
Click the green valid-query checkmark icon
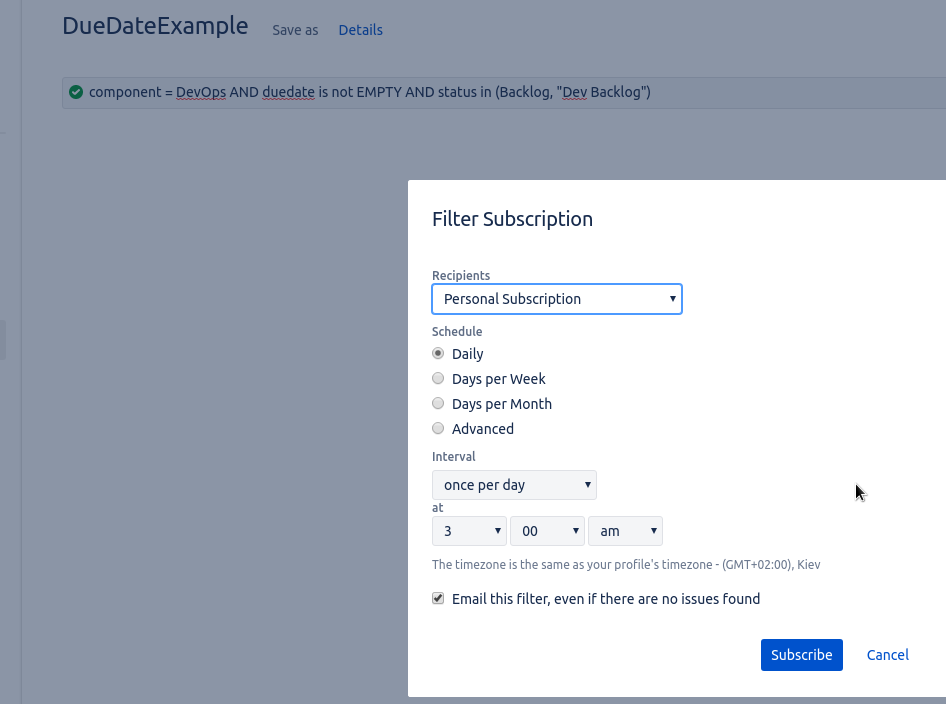76,92
